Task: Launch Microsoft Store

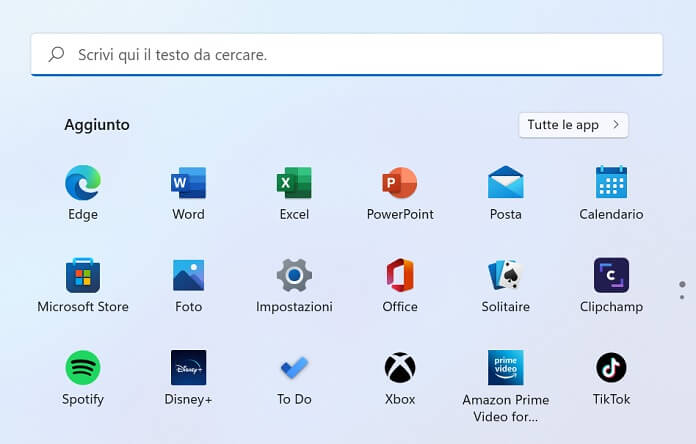Action: [83, 275]
